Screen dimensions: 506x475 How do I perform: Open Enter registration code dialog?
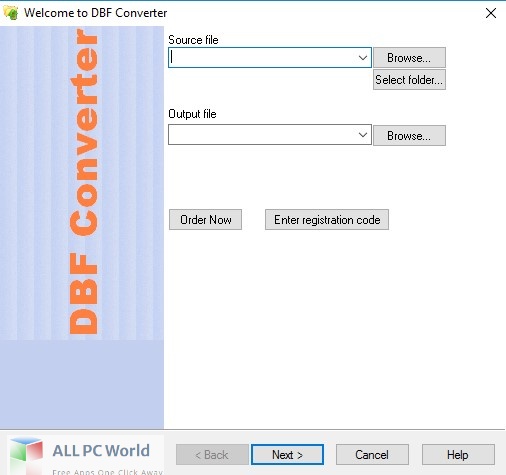click(x=327, y=220)
